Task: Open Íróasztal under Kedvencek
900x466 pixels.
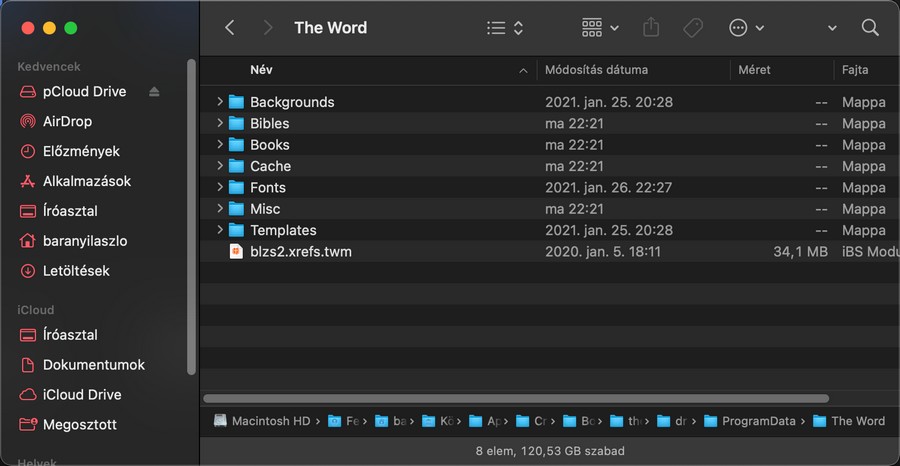Action: pyautogui.click(x=70, y=211)
